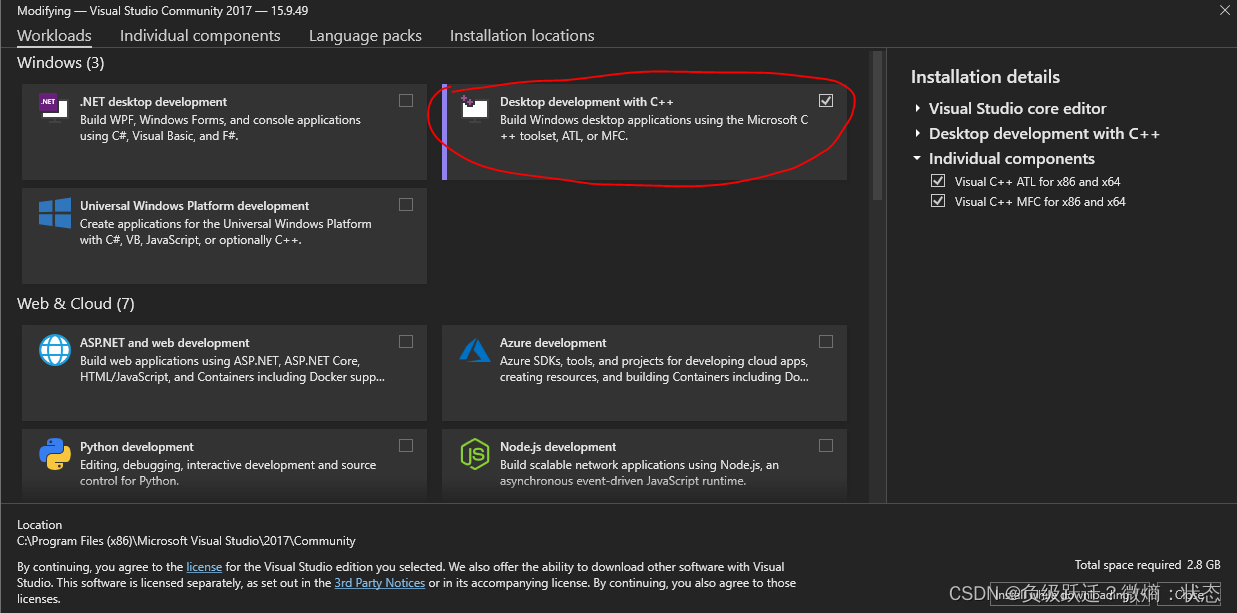Uncheck Visual C++ ATL for x86 and x64

pyautogui.click(x=938, y=181)
